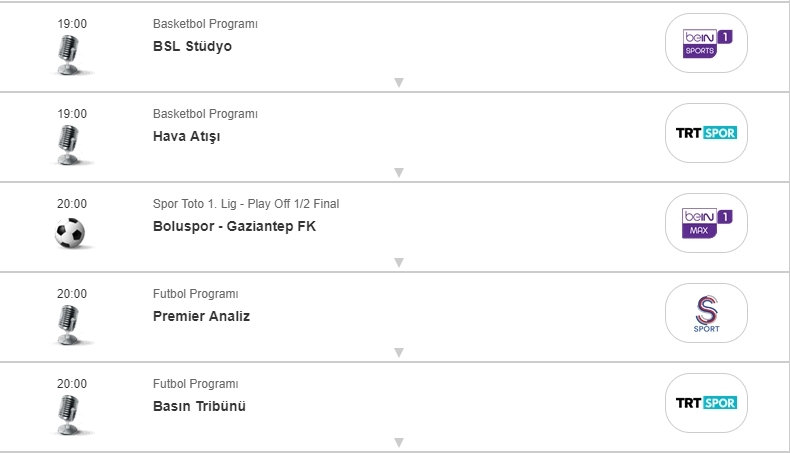Open TRT Spor logo in Hava Atışı row
The image size is (790, 453).
(706, 133)
